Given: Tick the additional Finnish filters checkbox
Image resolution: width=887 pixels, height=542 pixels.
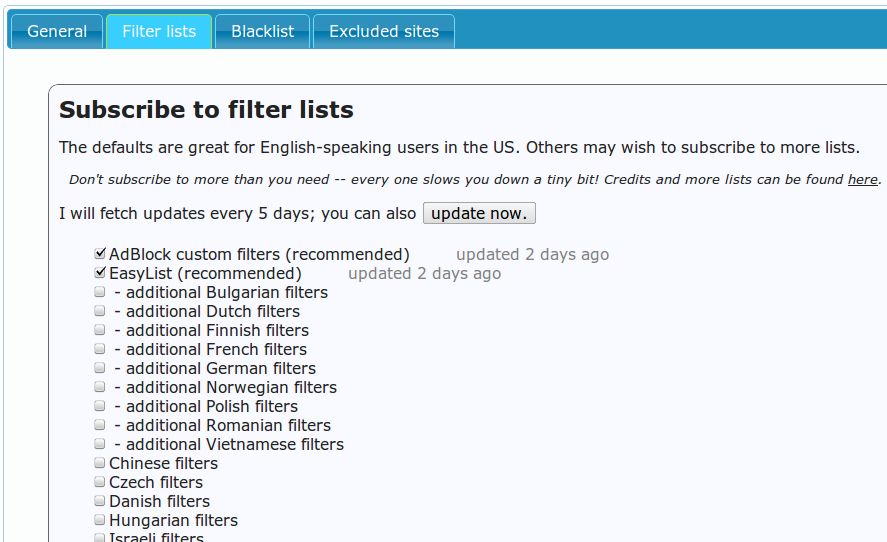Looking at the screenshot, I should (x=100, y=330).
